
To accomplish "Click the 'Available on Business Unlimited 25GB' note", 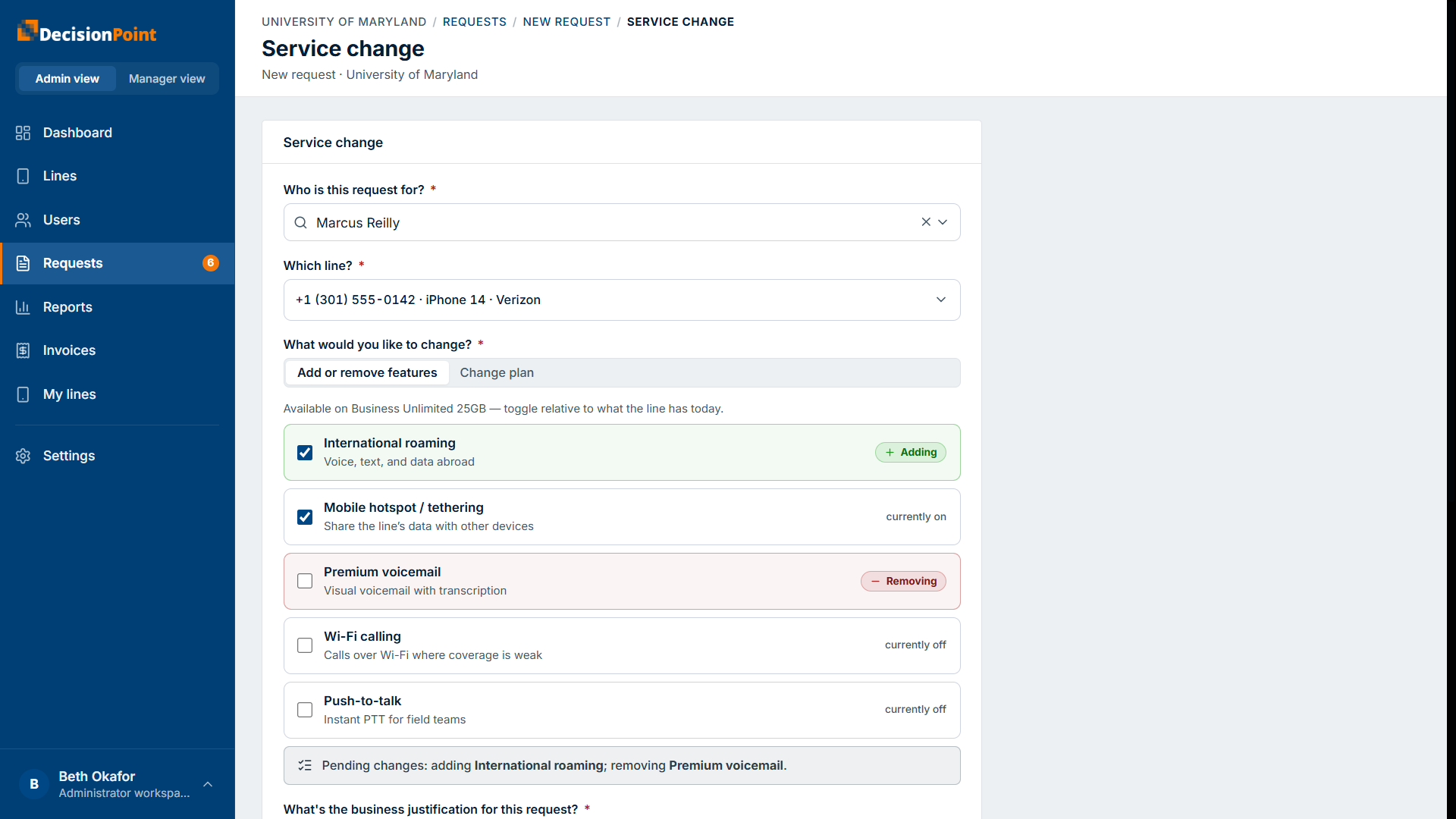I will click(x=504, y=409).
